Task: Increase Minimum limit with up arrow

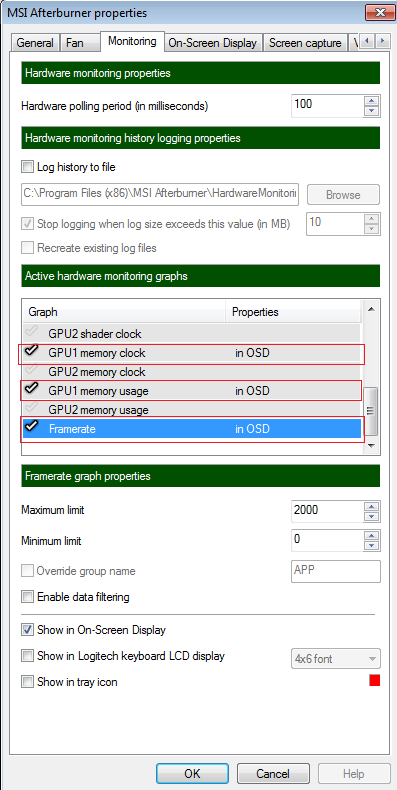Action: [x=372, y=536]
